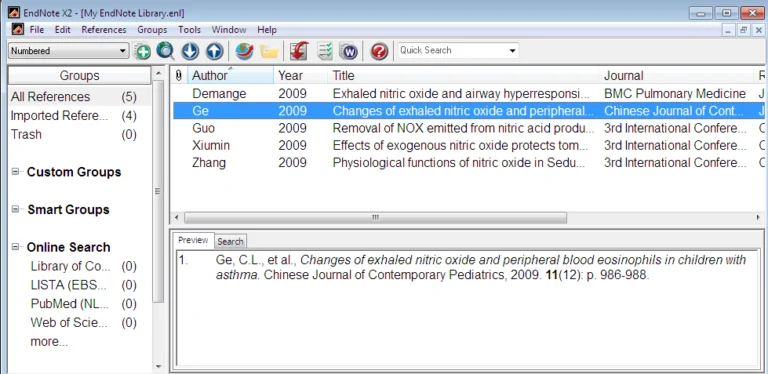Click the reference list scroll right arrow

[759, 217]
